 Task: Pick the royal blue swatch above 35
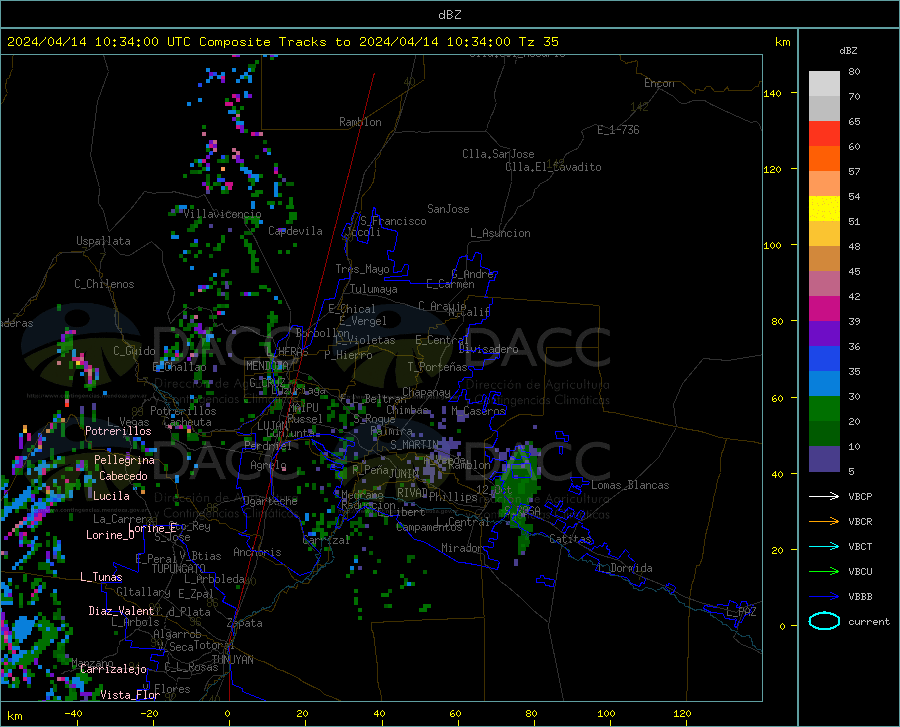click(824, 359)
